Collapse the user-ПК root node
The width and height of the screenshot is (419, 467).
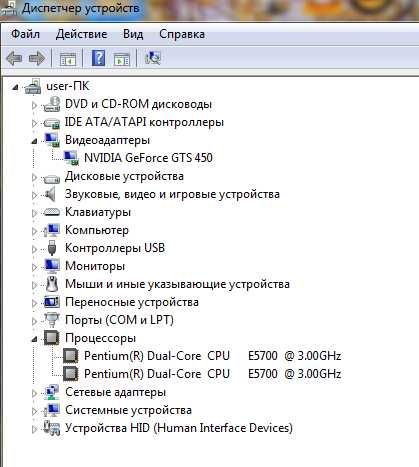(x=15, y=88)
